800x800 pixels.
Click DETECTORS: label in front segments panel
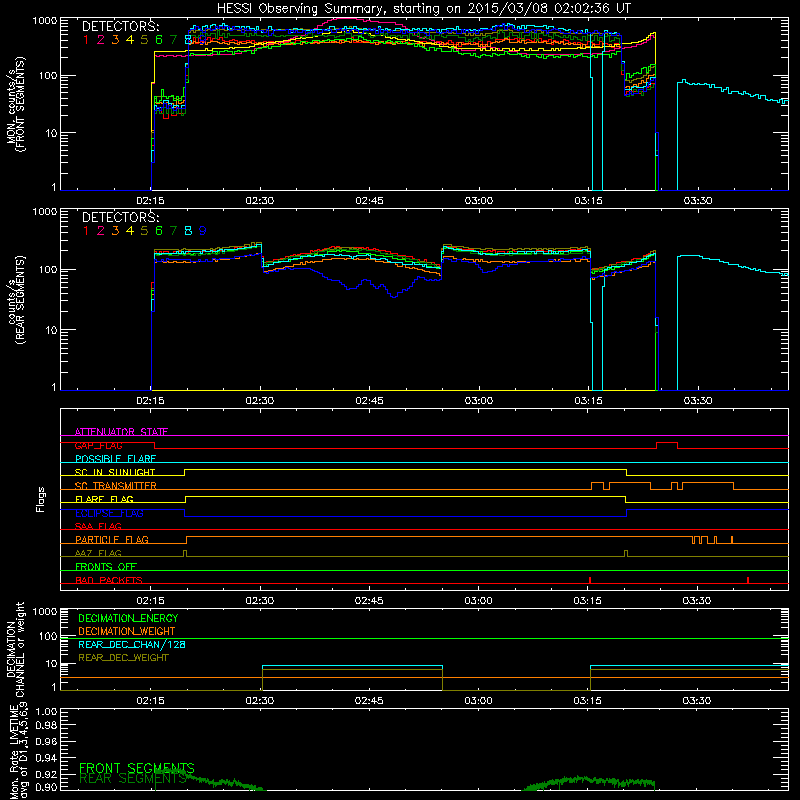point(120,26)
